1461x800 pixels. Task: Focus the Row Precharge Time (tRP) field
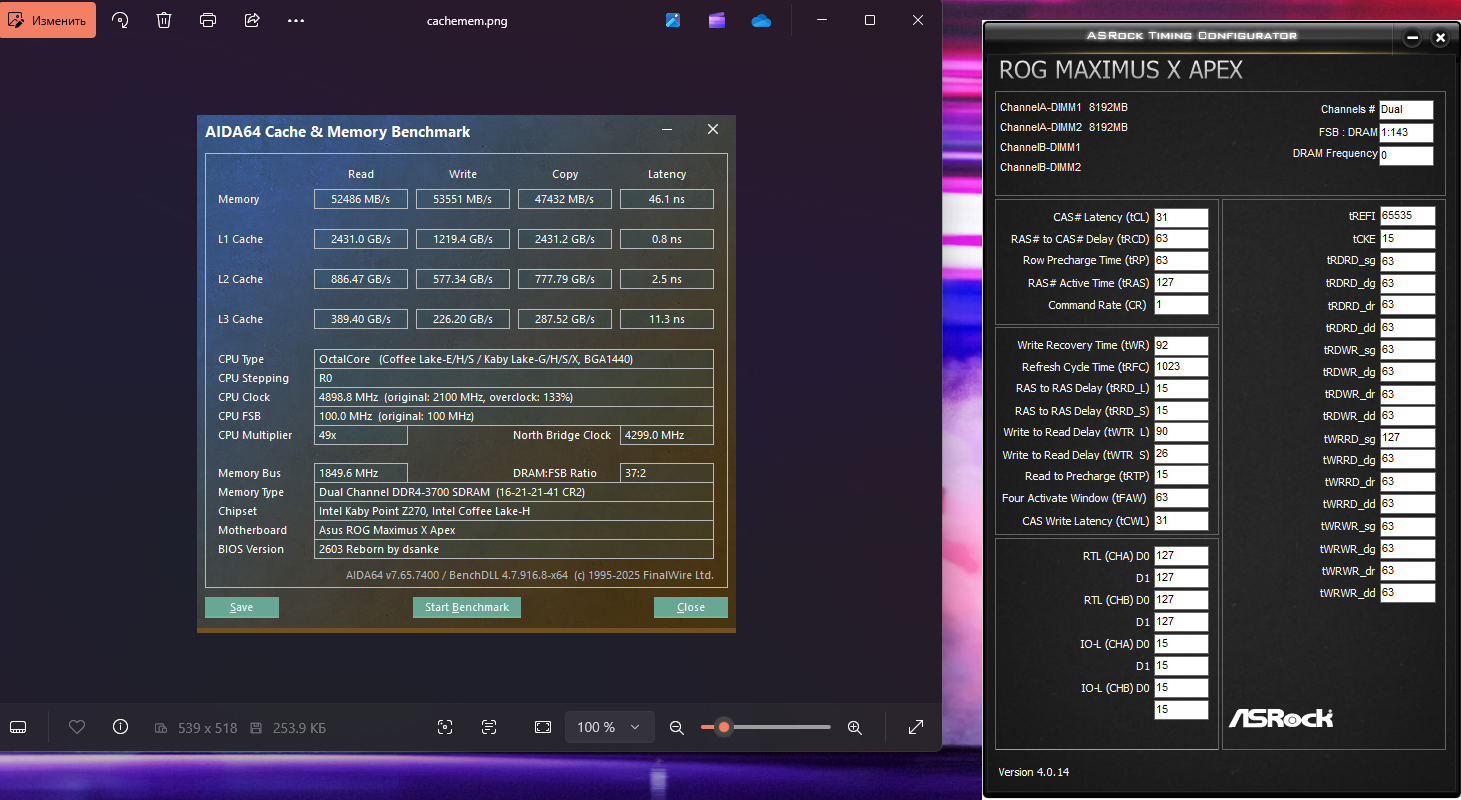[1181, 261]
